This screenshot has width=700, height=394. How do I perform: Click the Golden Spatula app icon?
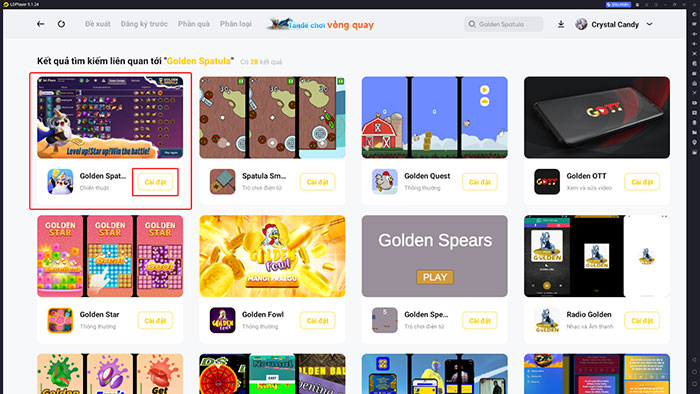[60, 182]
